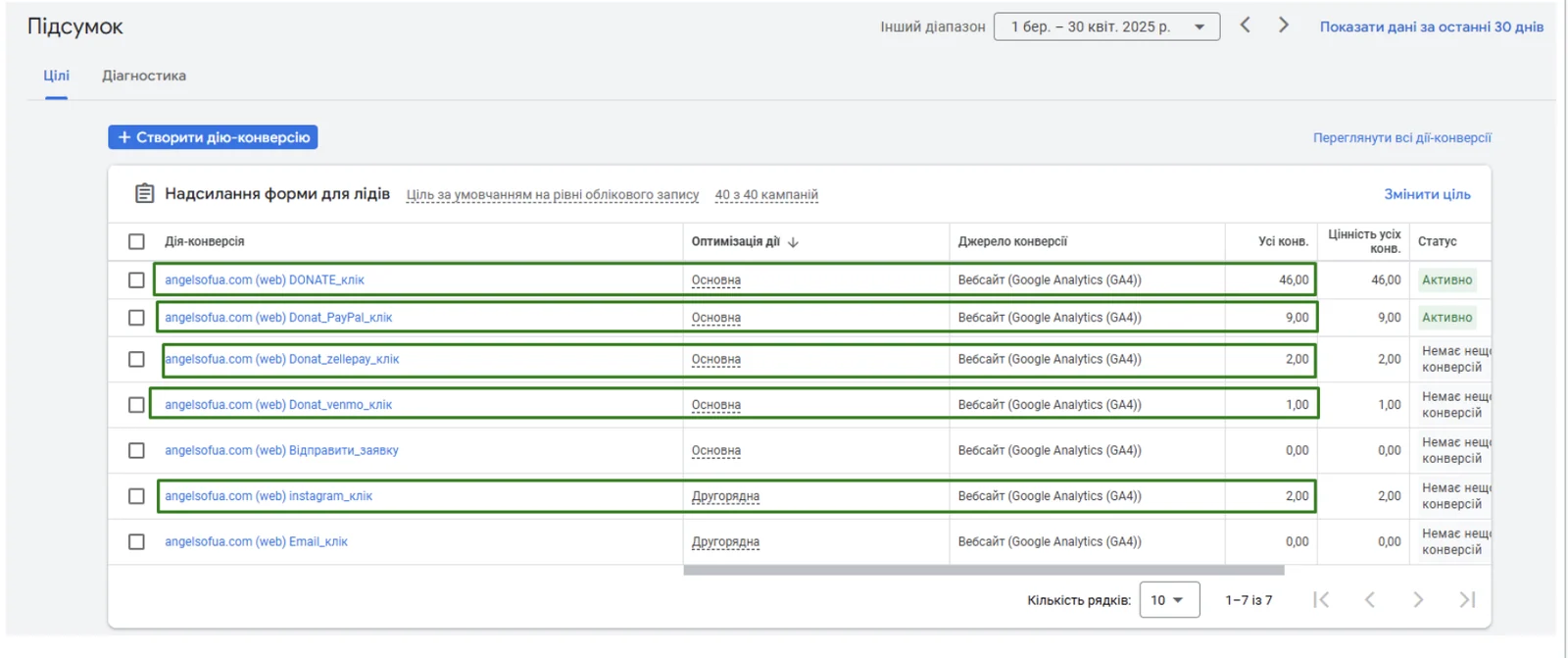Go to previous page of table
The image size is (1568, 658).
click(1370, 599)
